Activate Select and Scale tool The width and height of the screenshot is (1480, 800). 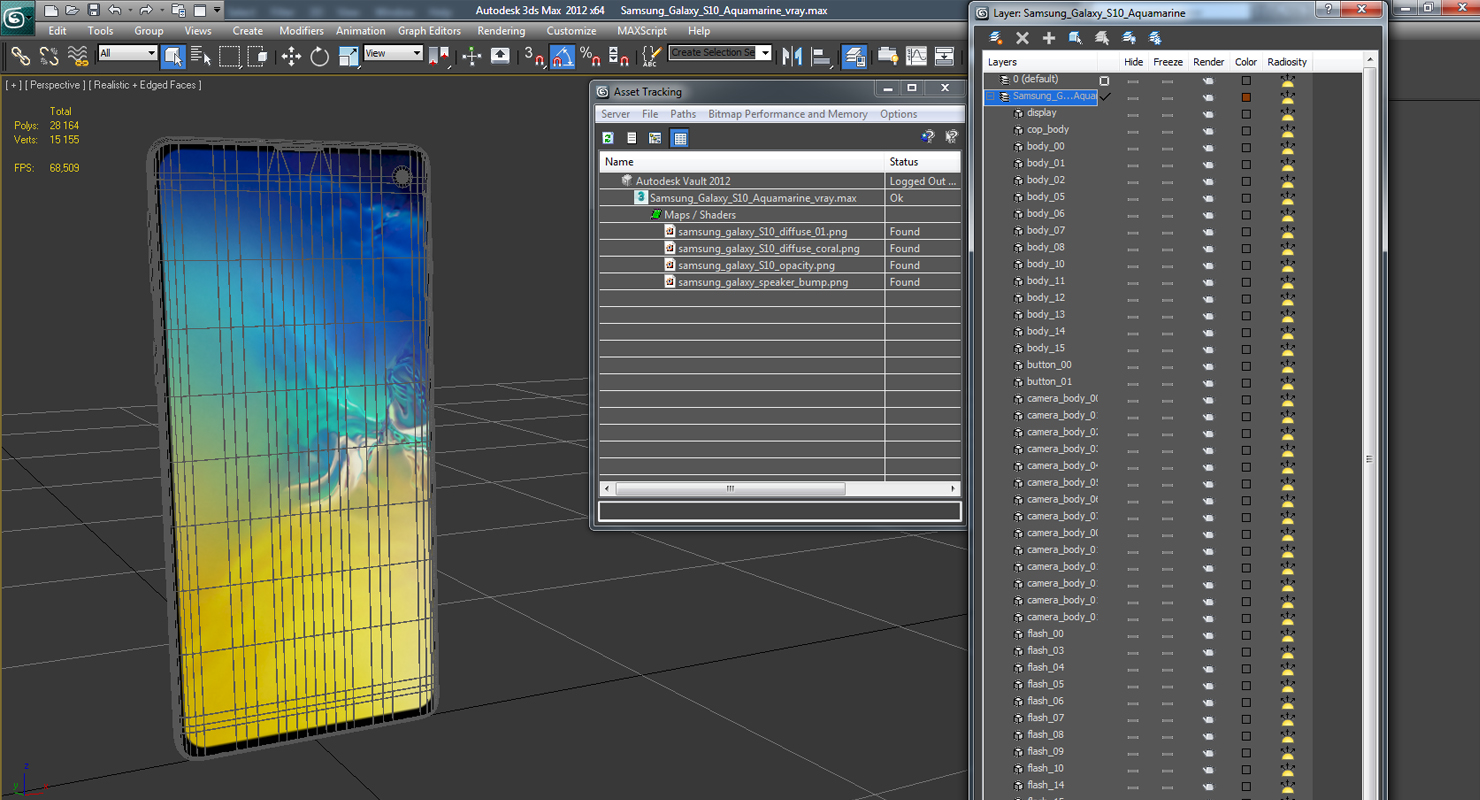tap(348, 56)
